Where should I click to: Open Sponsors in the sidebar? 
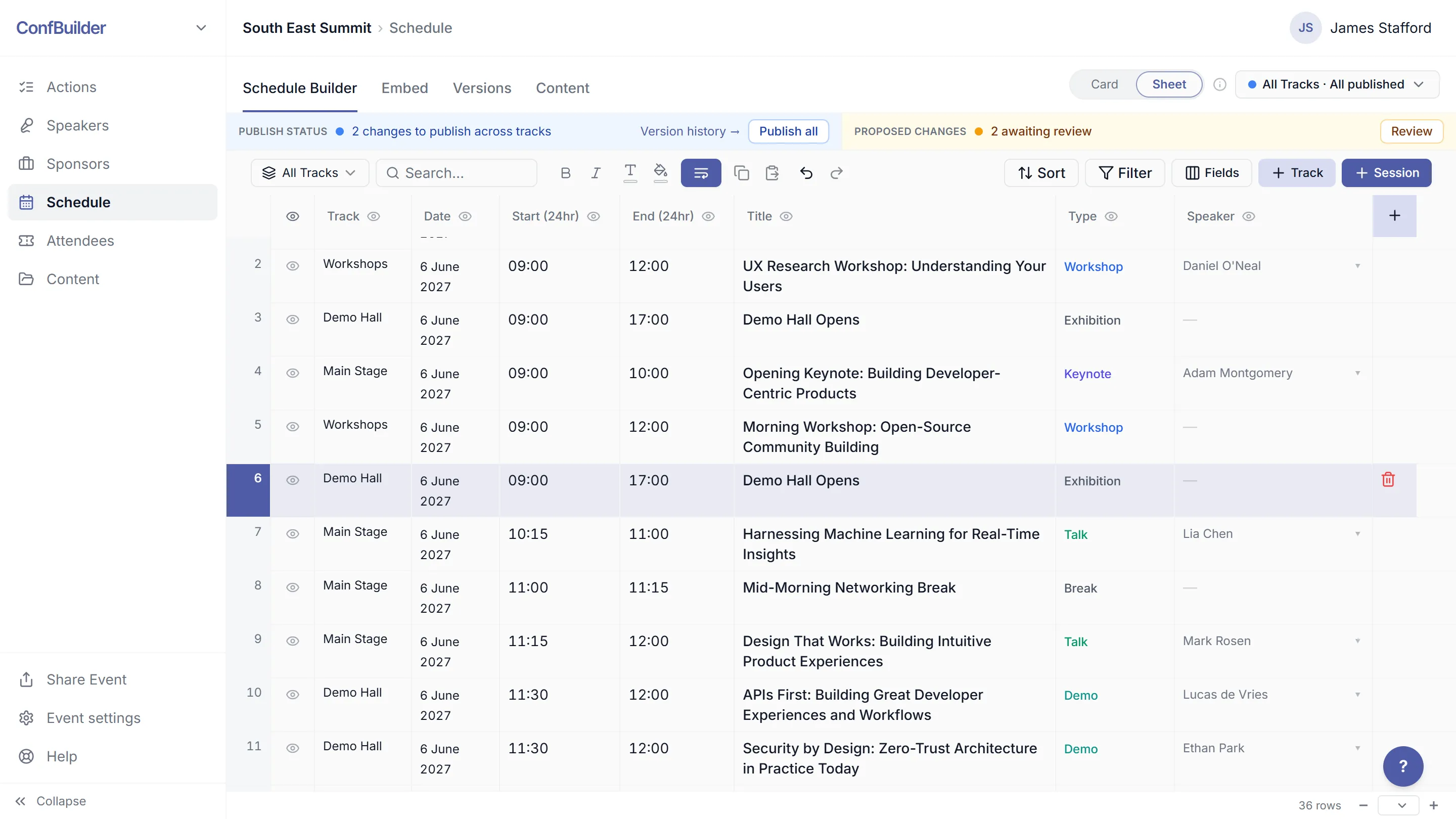click(x=112, y=164)
